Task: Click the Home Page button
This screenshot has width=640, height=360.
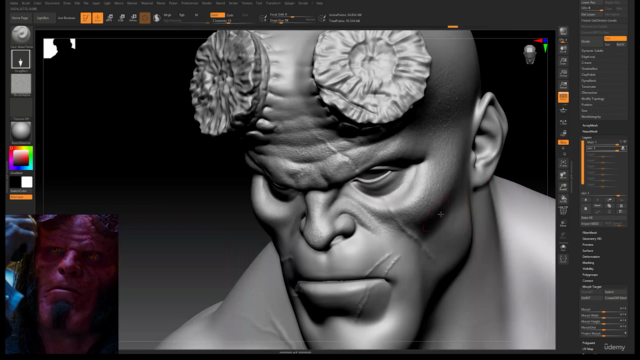Action: pos(20,18)
